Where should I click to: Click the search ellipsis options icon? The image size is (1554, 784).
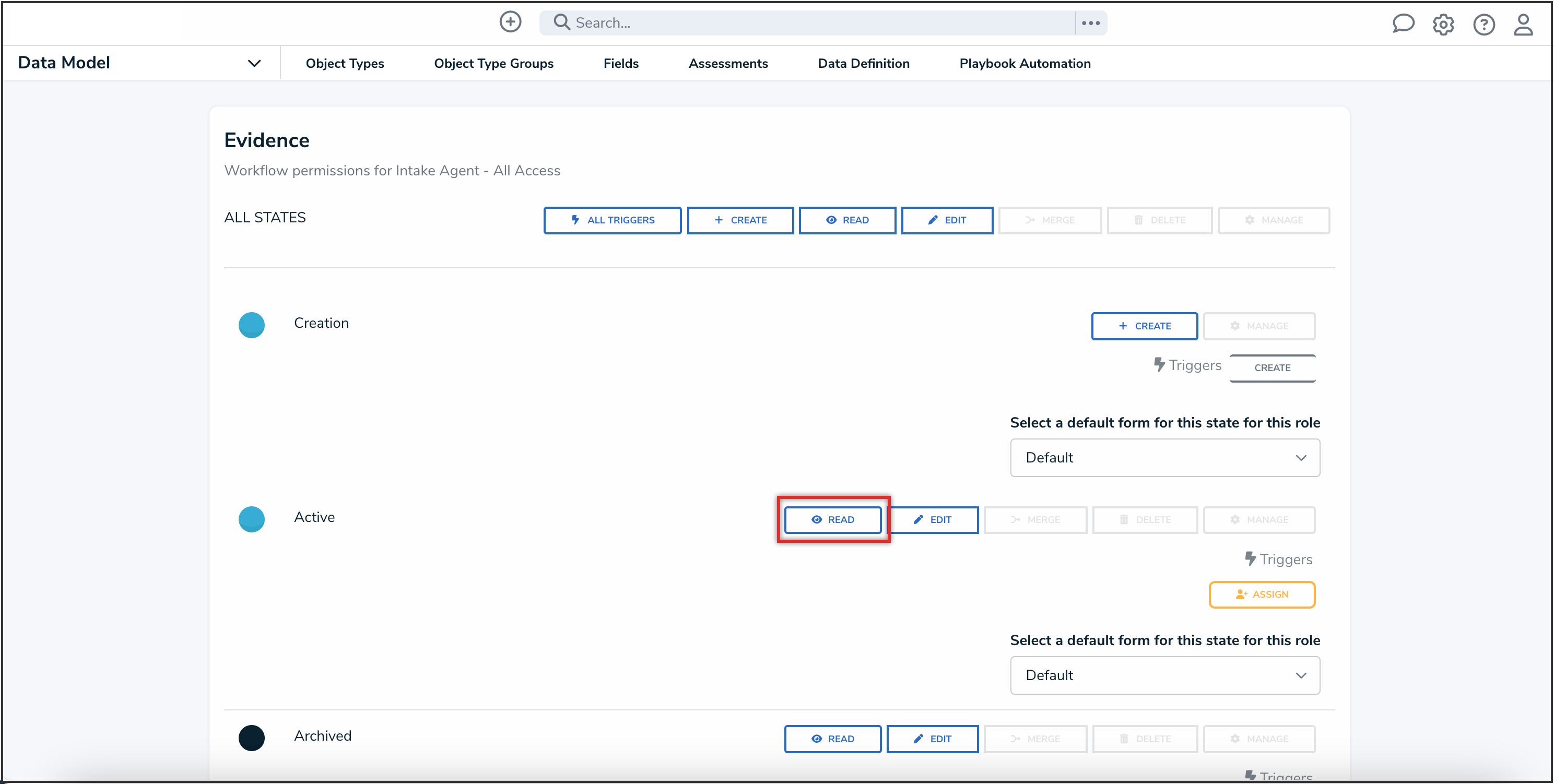1091,23
